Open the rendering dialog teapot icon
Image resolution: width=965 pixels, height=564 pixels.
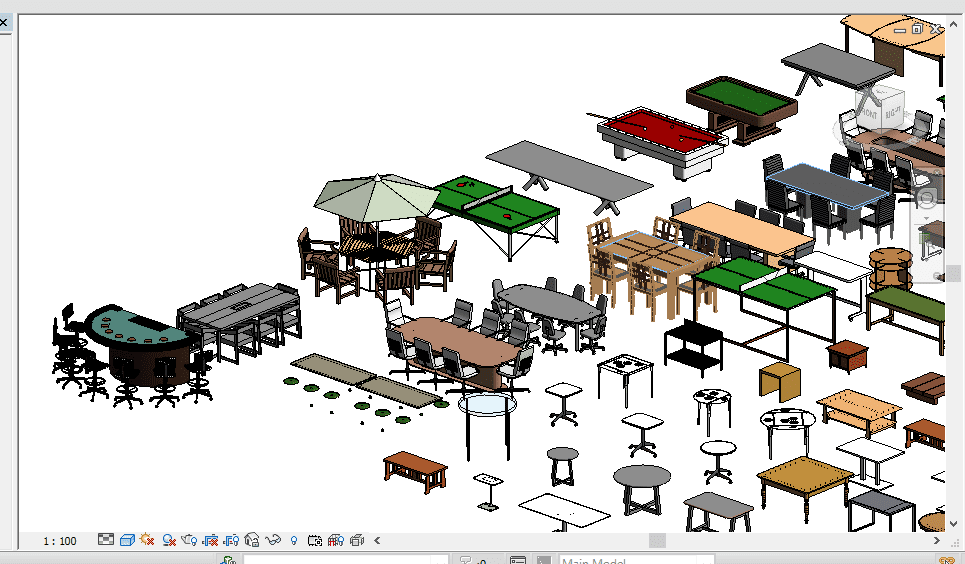189,540
